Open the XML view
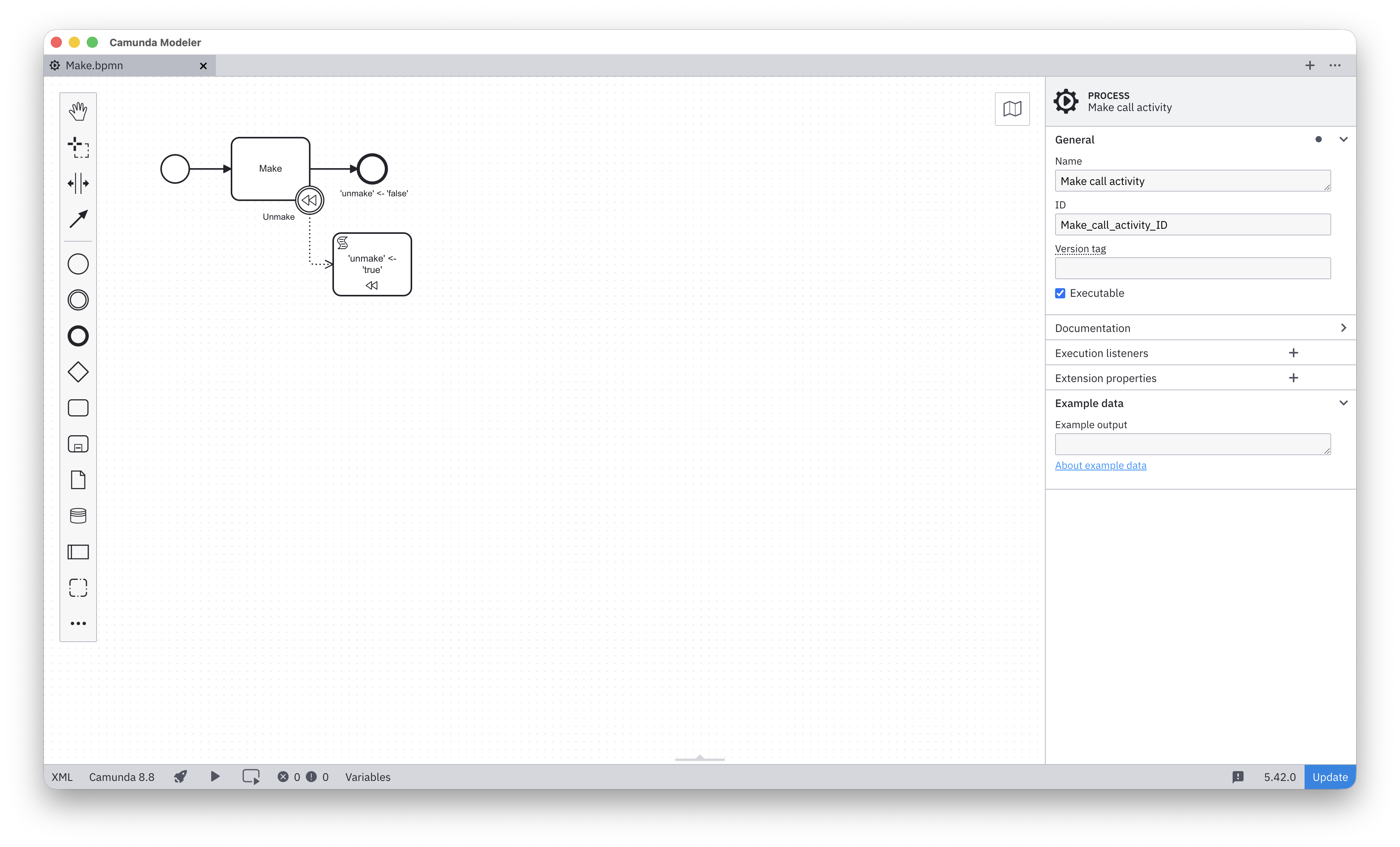Screen dimensions: 1400x847 click(x=62, y=777)
